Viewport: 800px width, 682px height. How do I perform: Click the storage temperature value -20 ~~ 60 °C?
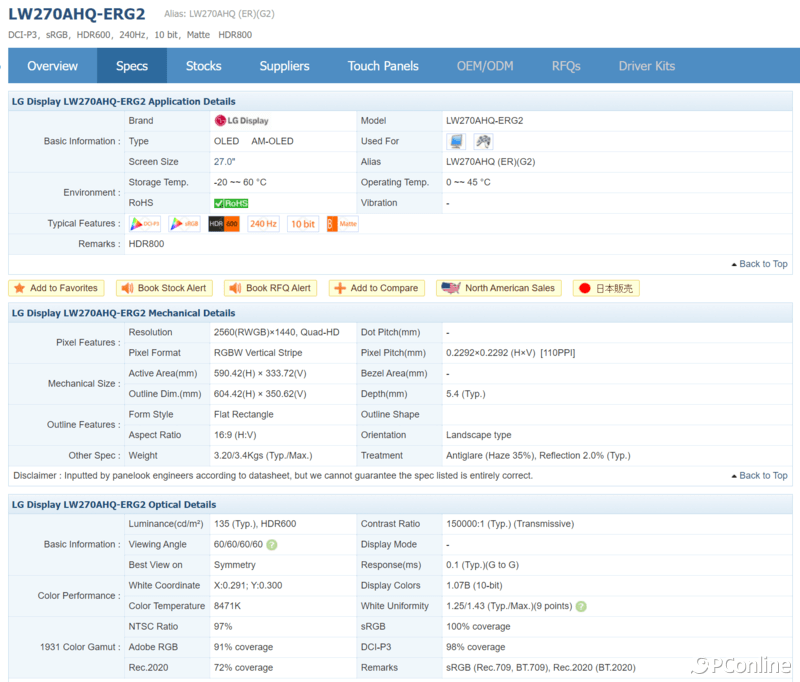tap(240, 182)
